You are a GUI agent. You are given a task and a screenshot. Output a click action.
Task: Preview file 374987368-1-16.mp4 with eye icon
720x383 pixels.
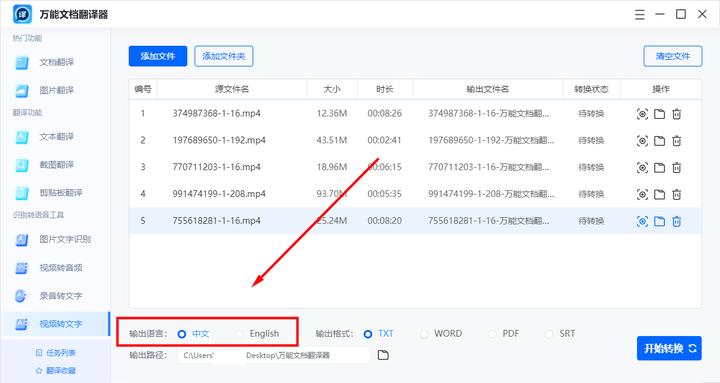point(642,114)
